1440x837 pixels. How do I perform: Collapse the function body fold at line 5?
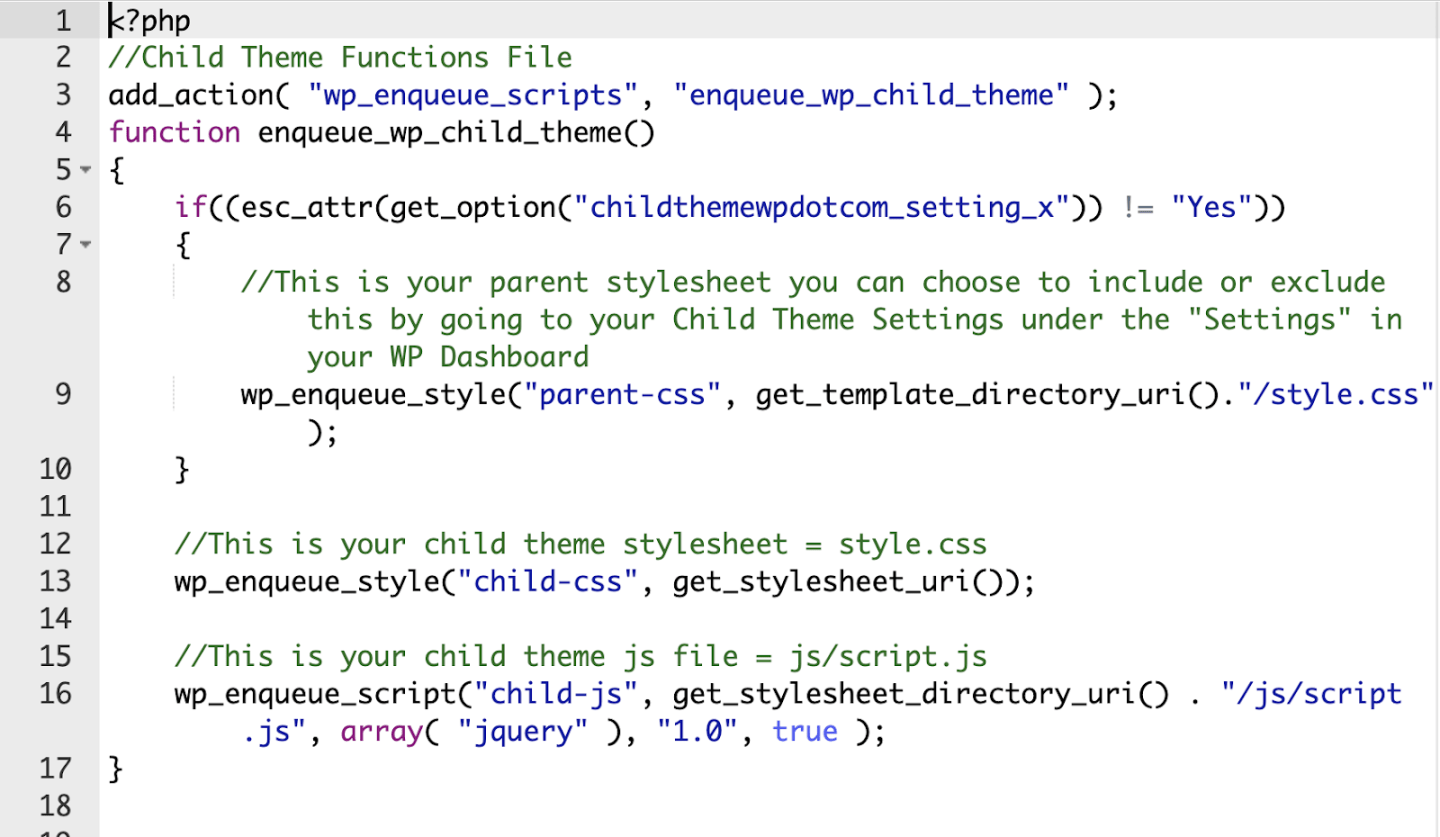point(85,170)
